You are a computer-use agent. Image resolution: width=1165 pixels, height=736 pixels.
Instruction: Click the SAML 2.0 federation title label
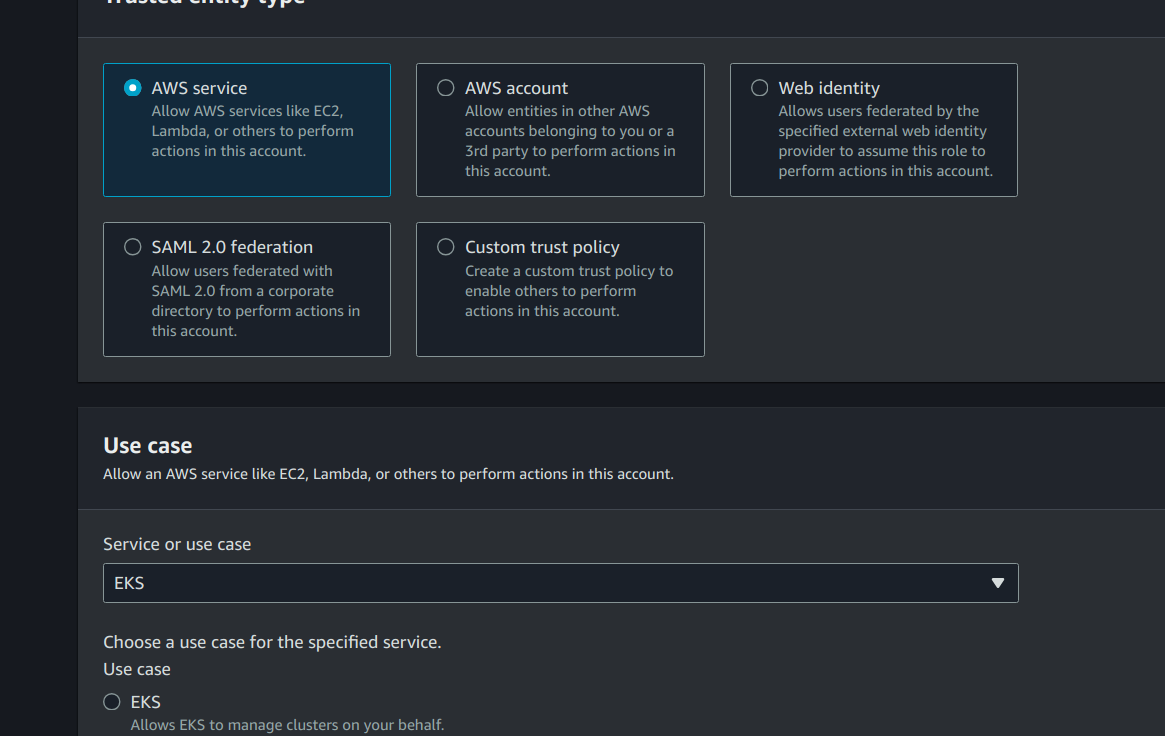tap(232, 247)
